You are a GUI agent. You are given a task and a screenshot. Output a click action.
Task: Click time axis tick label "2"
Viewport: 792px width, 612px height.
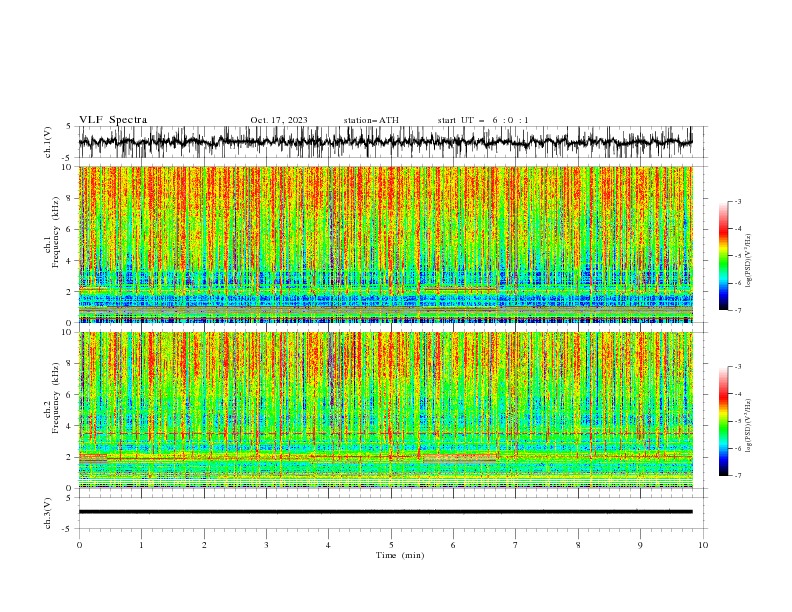[204, 545]
